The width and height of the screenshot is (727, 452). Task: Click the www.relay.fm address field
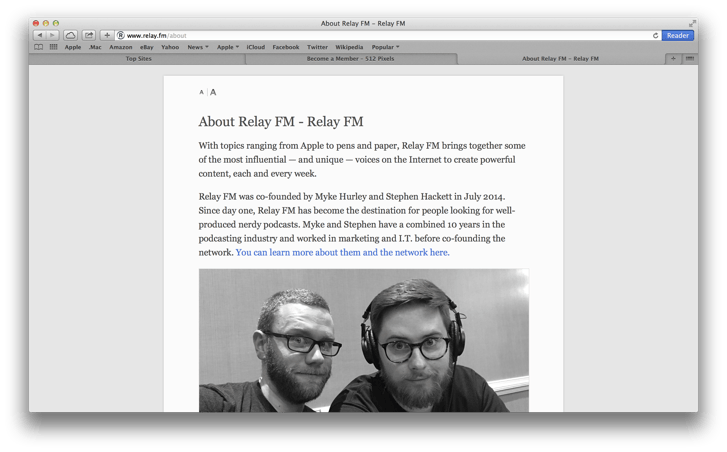click(x=387, y=35)
